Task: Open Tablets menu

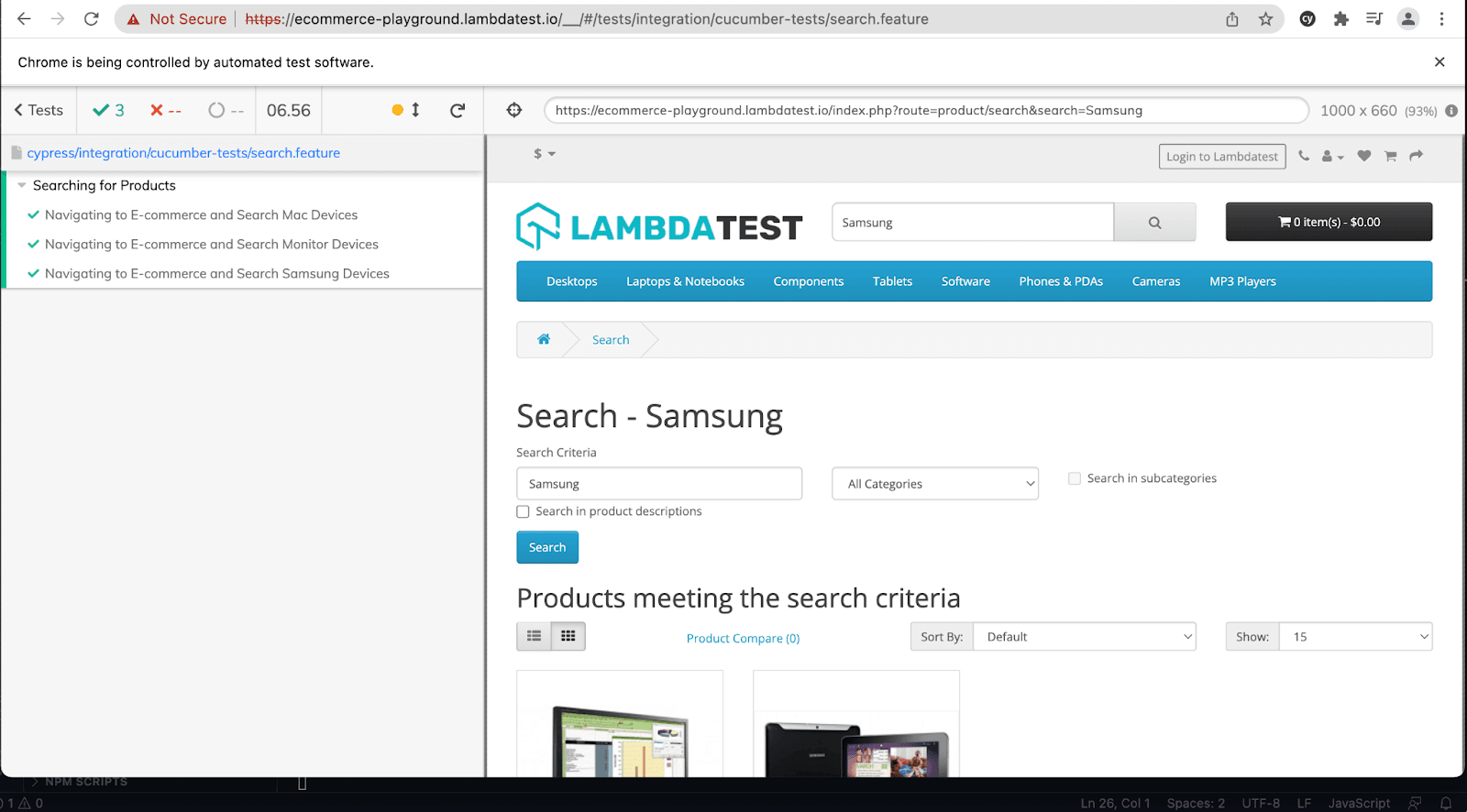Action: pos(892,281)
